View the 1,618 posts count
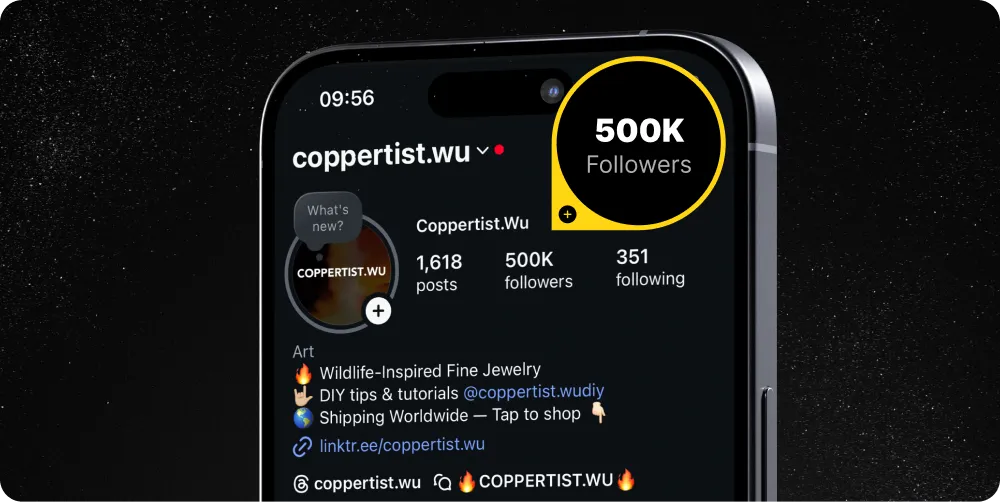The width and height of the screenshot is (1000, 502). tap(439, 272)
